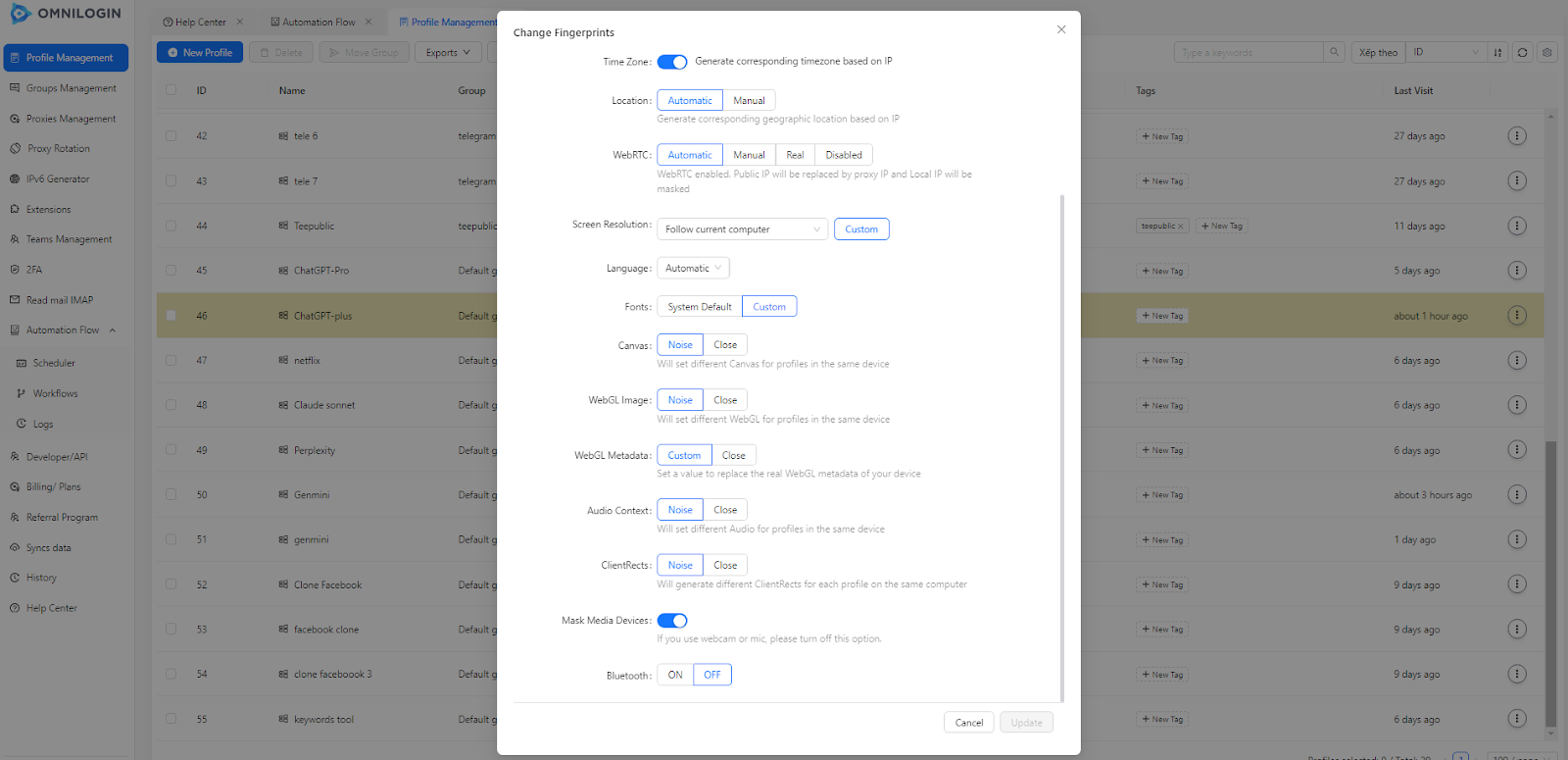
Task: Set Audio Context to Close
Action: (725, 510)
